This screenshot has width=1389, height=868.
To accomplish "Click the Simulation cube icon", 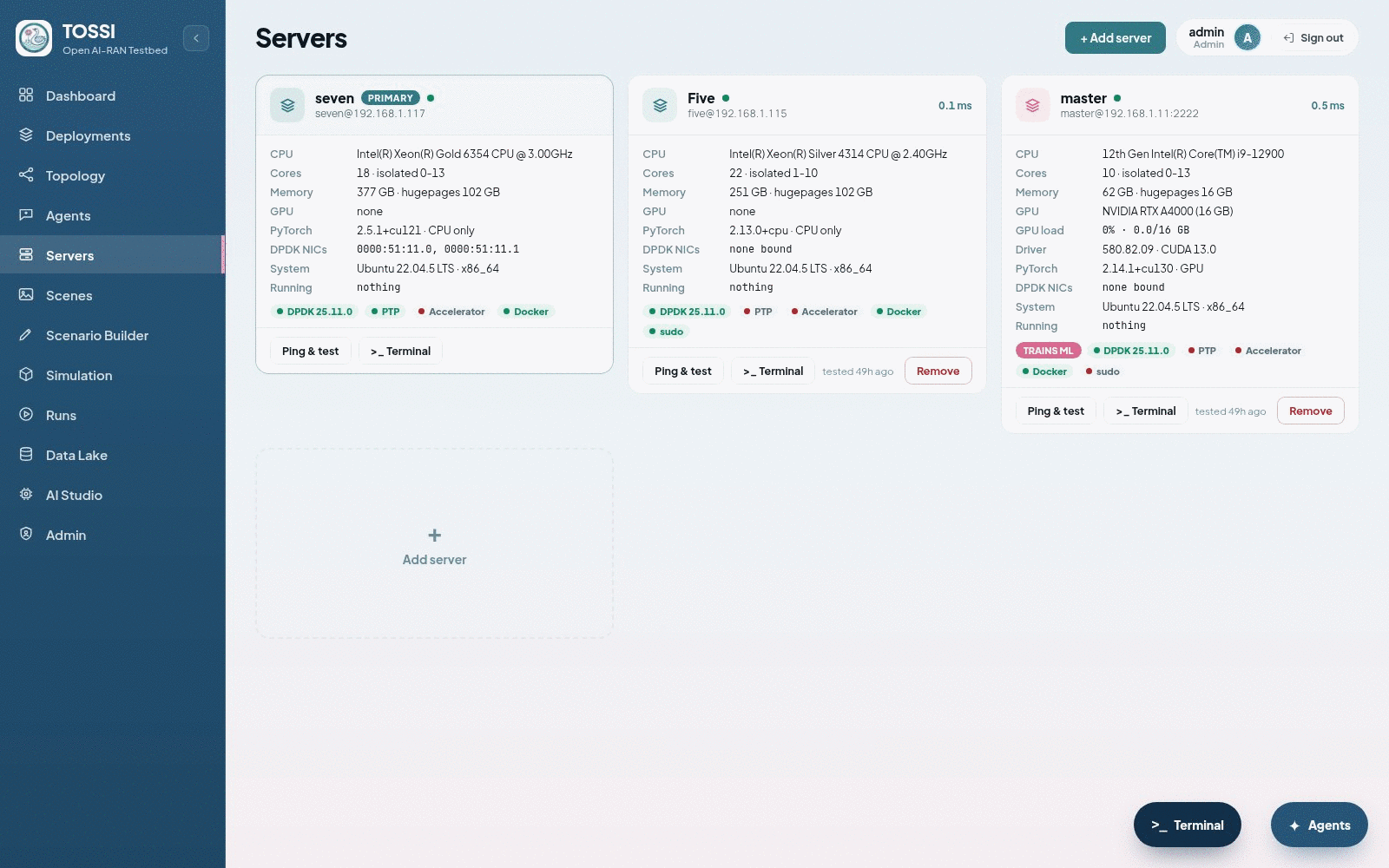I will [x=26, y=374].
